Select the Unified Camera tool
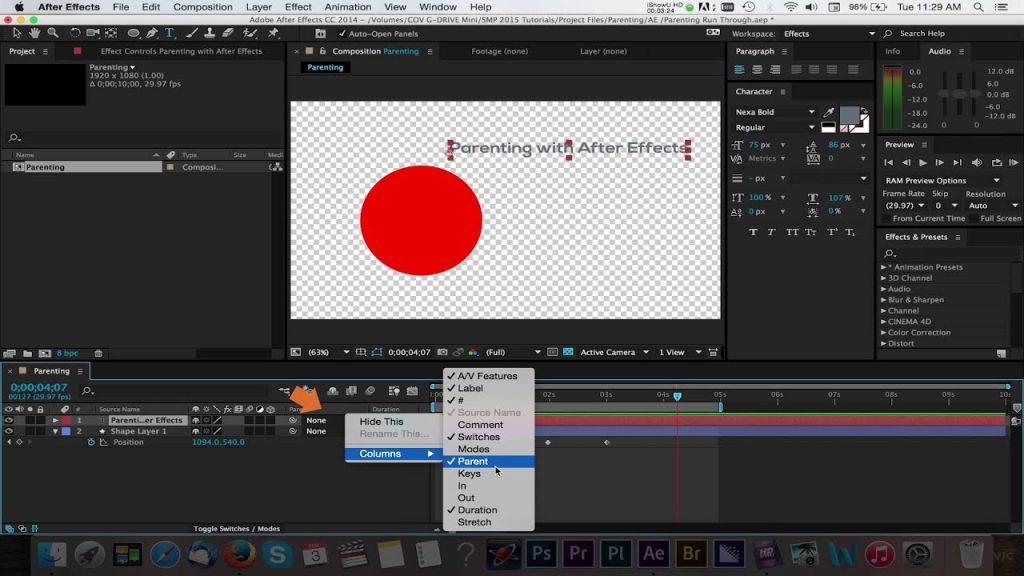Screen dimensions: 1024x576 93,33
